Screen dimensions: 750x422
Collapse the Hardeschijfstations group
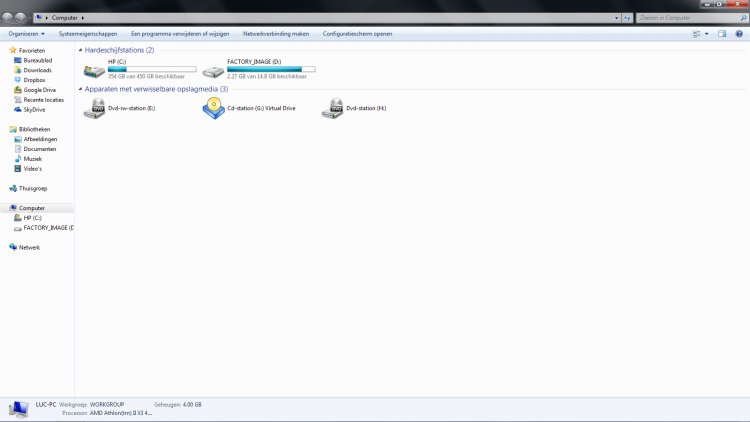pos(80,50)
